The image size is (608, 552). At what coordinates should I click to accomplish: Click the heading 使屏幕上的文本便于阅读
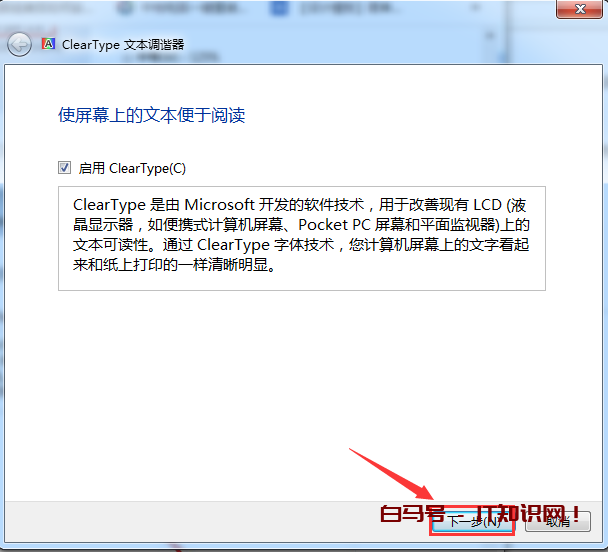click(x=152, y=115)
